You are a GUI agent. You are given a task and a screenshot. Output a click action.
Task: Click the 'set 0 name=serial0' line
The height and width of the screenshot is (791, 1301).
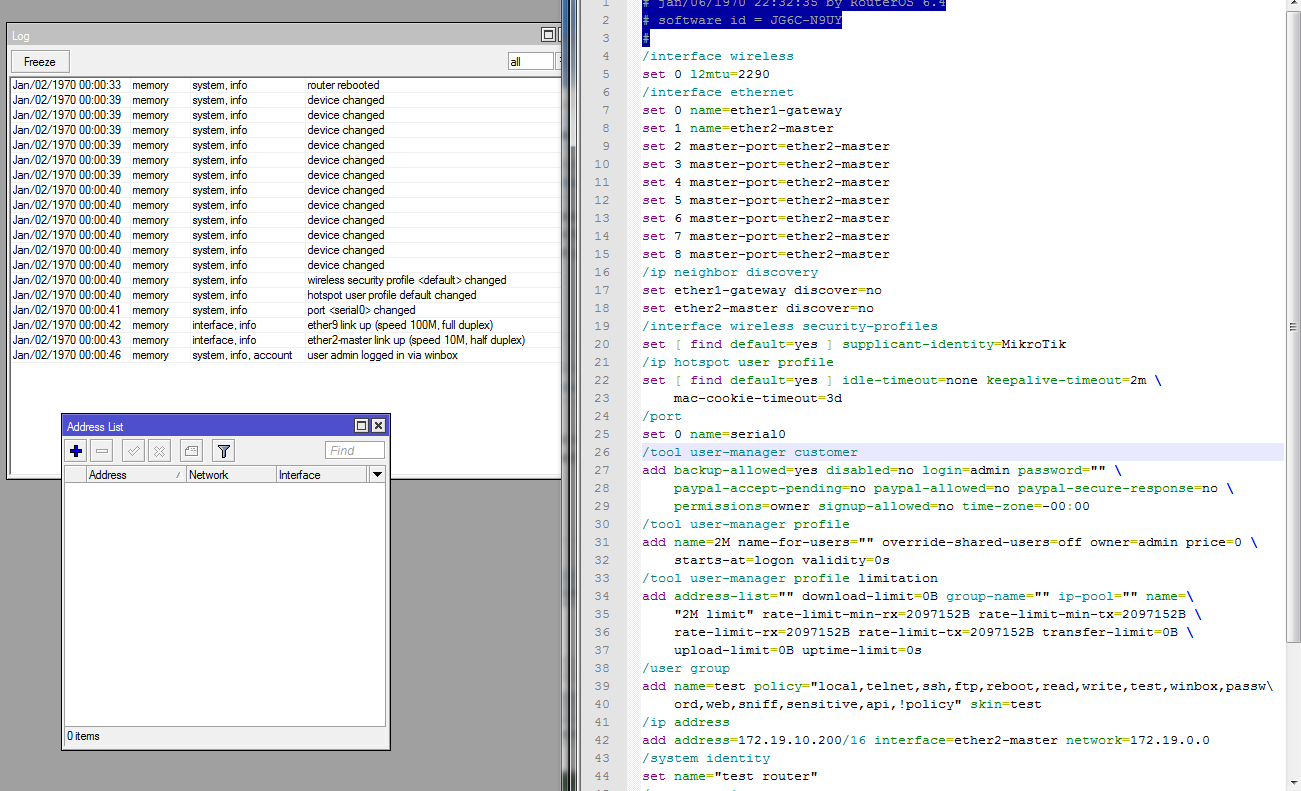click(714, 434)
